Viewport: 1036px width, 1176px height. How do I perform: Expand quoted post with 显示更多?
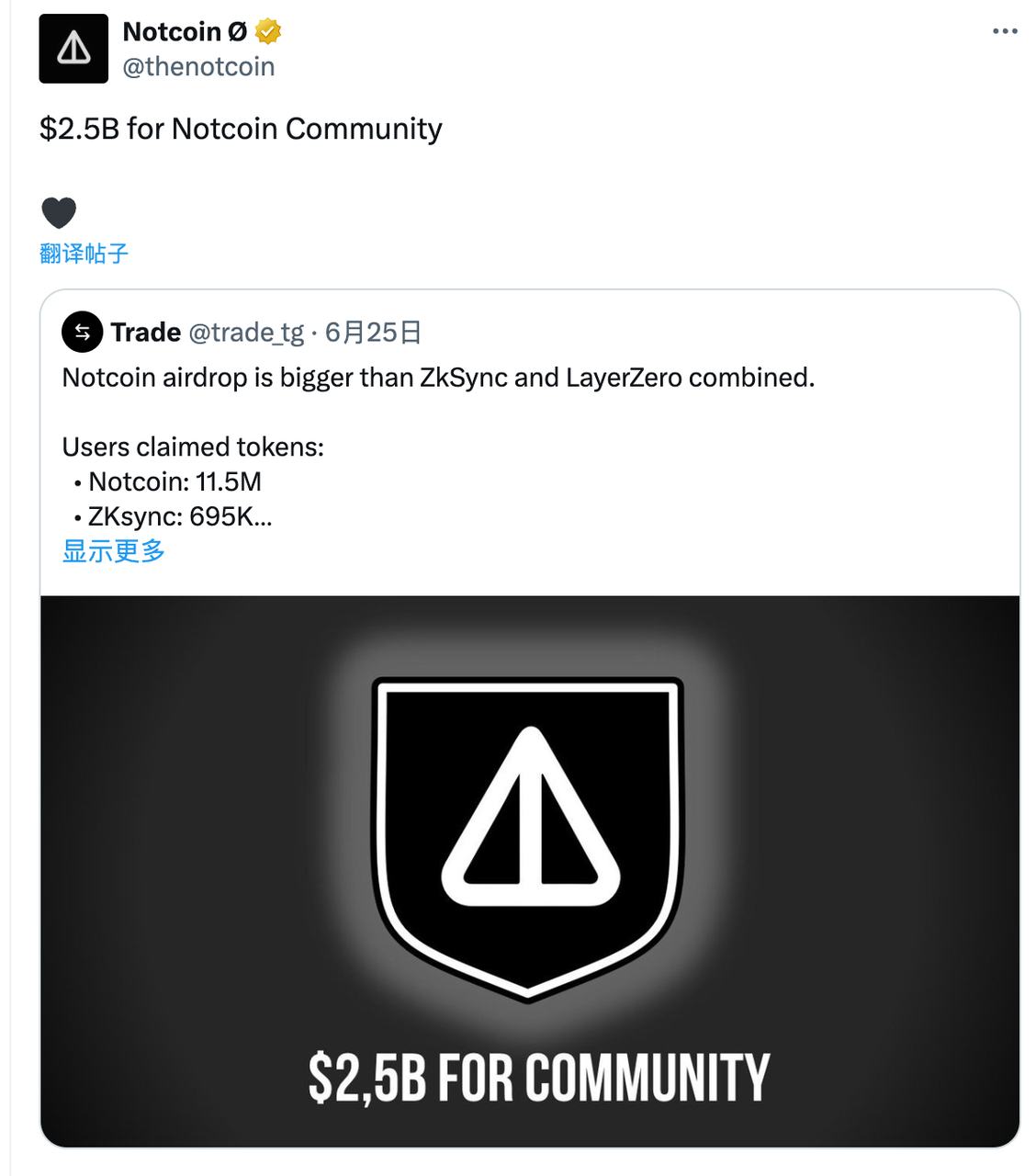tap(113, 551)
